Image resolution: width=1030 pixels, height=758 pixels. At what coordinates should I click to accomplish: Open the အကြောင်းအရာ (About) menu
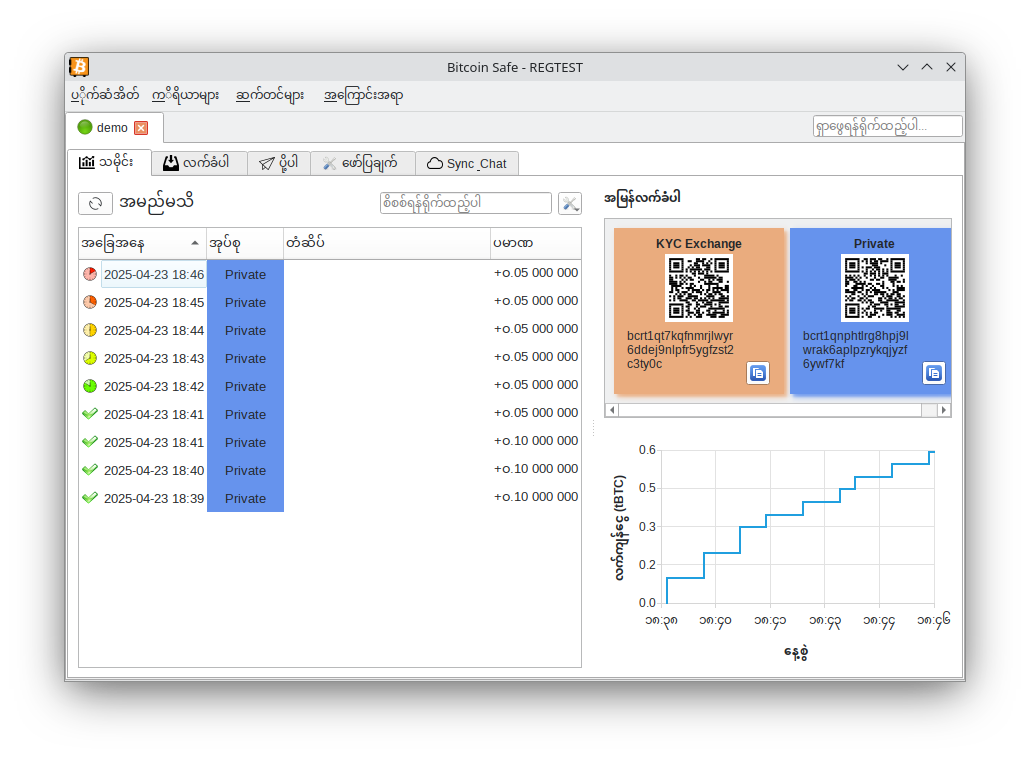[363, 95]
